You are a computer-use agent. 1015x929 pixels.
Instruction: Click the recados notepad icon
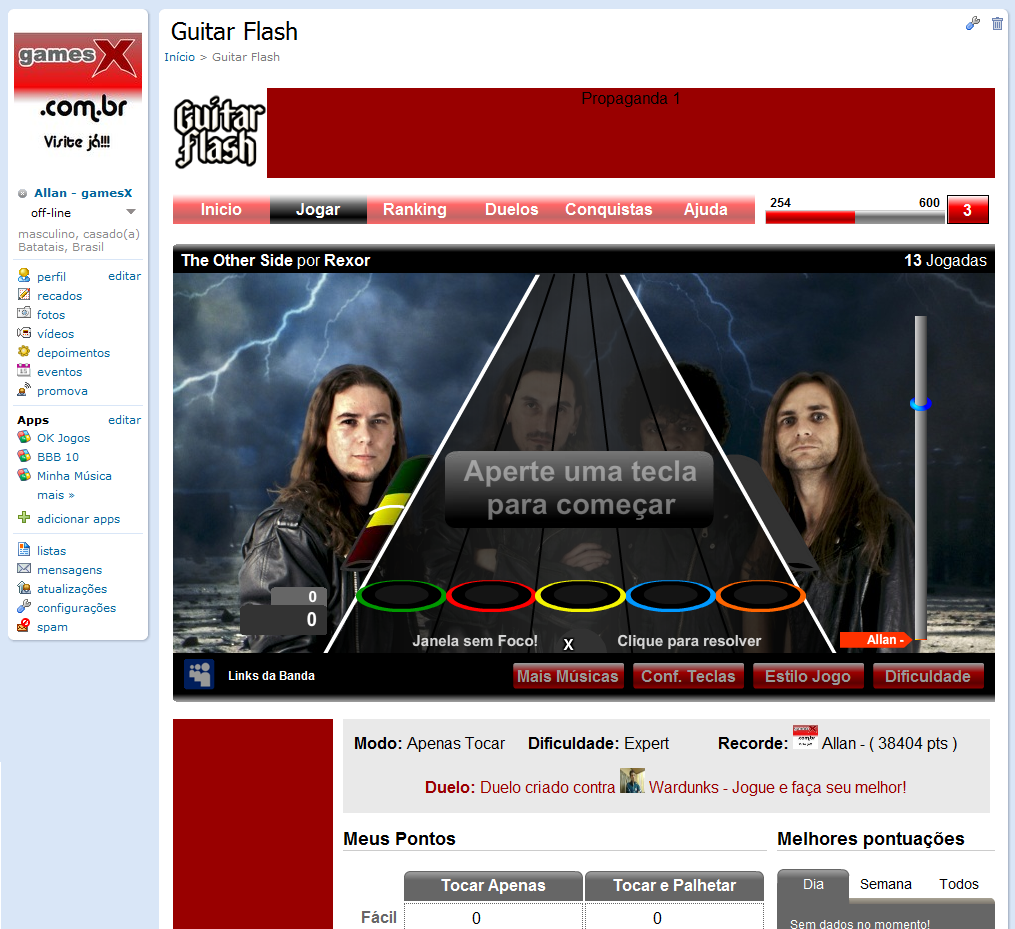(x=24, y=295)
